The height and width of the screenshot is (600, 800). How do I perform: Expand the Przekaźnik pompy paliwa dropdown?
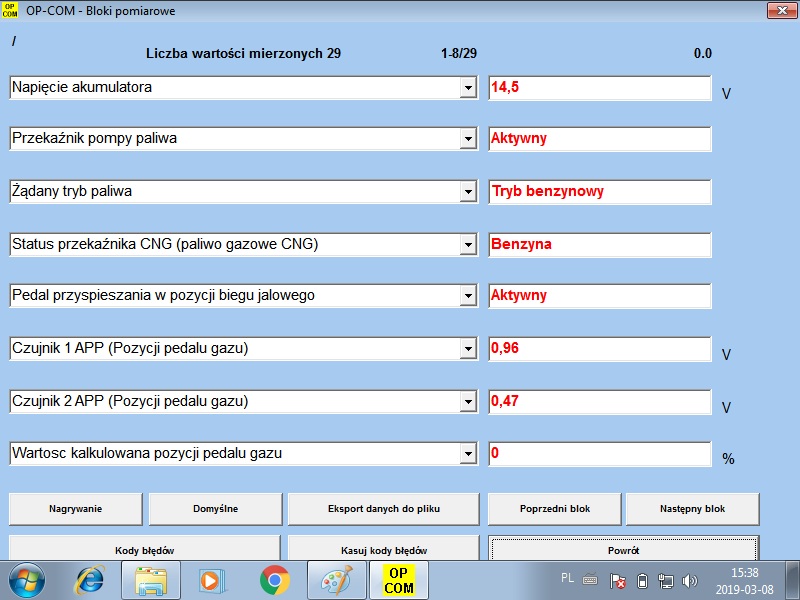pyautogui.click(x=467, y=140)
